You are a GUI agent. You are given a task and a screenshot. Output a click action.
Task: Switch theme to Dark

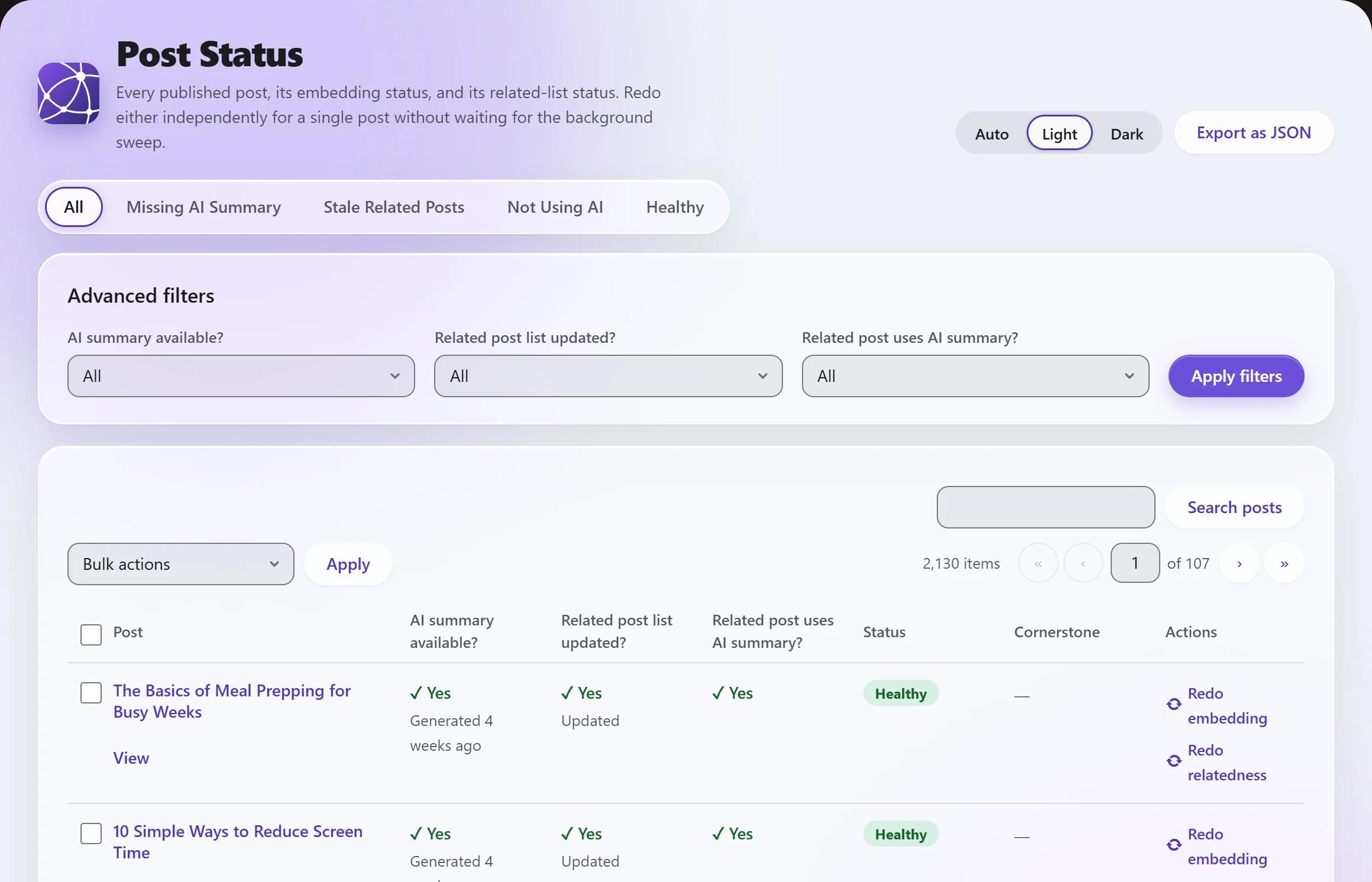[1127, 134]
